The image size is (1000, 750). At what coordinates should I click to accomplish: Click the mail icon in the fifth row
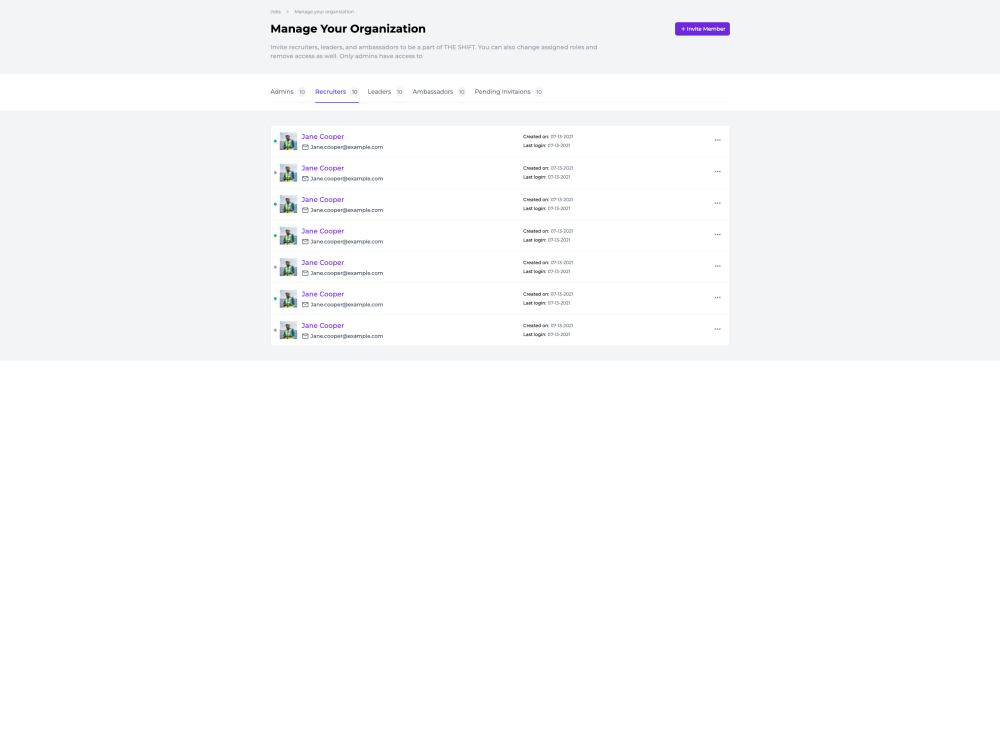pyautogui.click(x=305, y=273)
